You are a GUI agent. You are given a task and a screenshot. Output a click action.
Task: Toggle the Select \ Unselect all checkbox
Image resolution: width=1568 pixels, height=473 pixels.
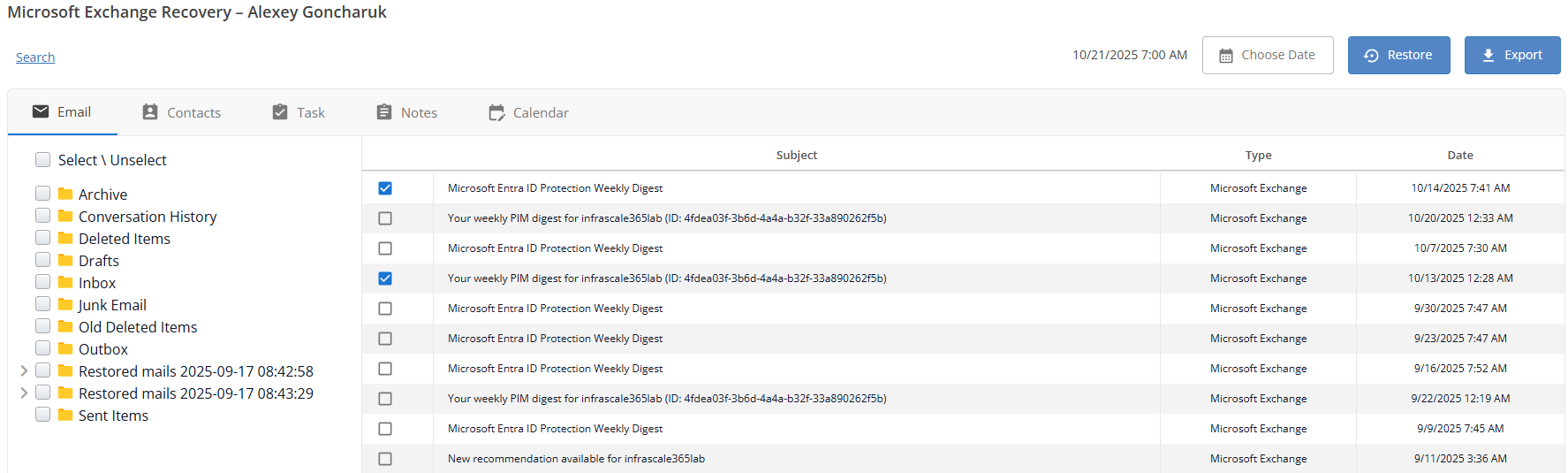click(x=42, y=160)
